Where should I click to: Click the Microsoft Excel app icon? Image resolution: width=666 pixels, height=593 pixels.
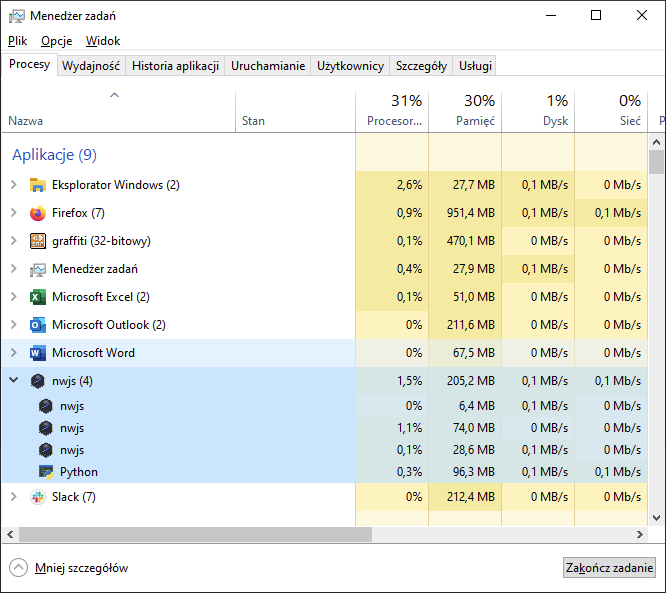pos(38,297)
